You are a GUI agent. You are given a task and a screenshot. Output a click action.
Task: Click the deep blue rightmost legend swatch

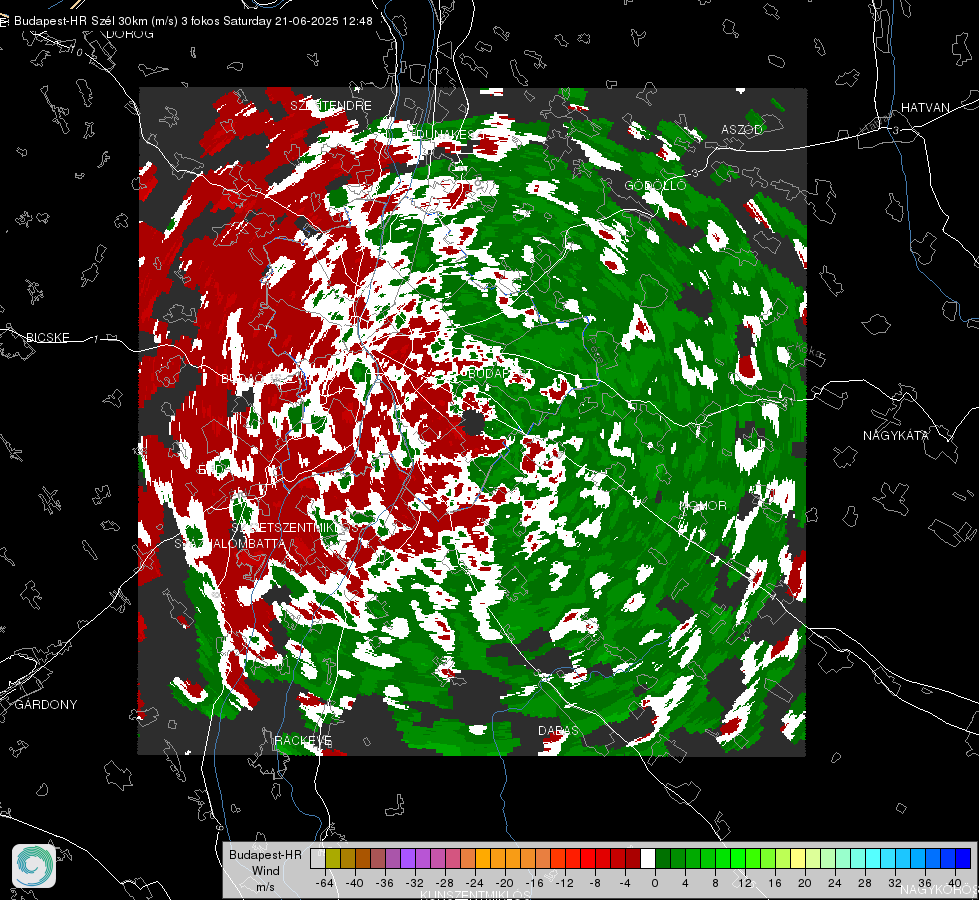964,858
